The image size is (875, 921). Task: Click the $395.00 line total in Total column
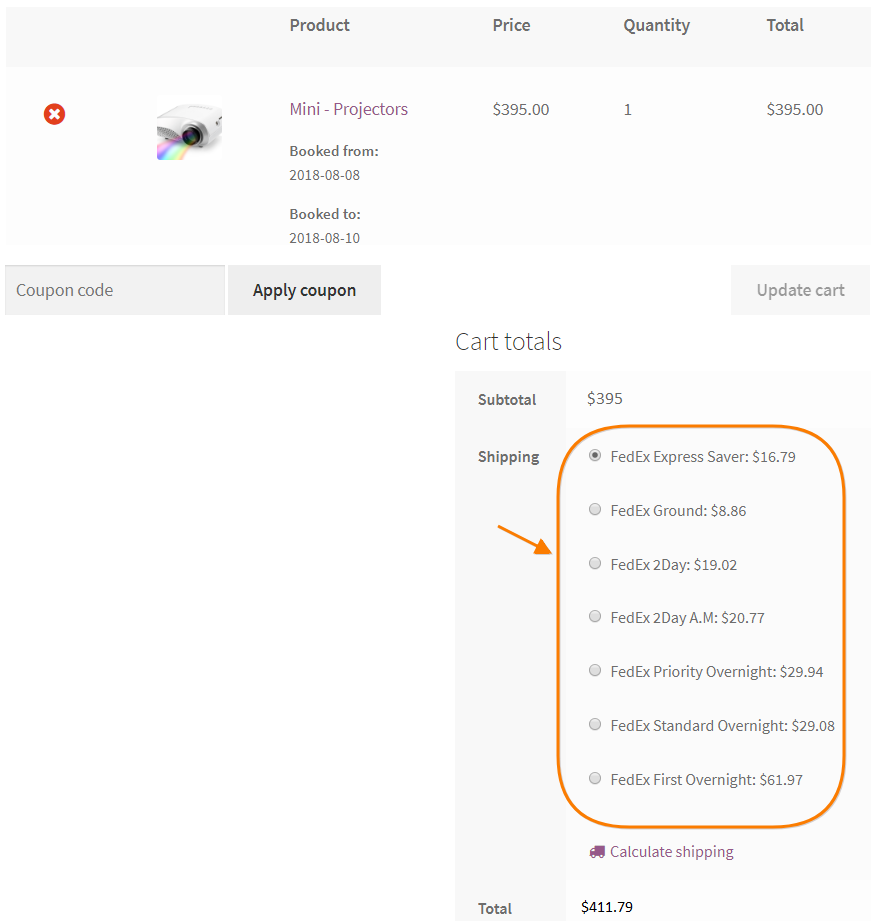pos(795,110)
